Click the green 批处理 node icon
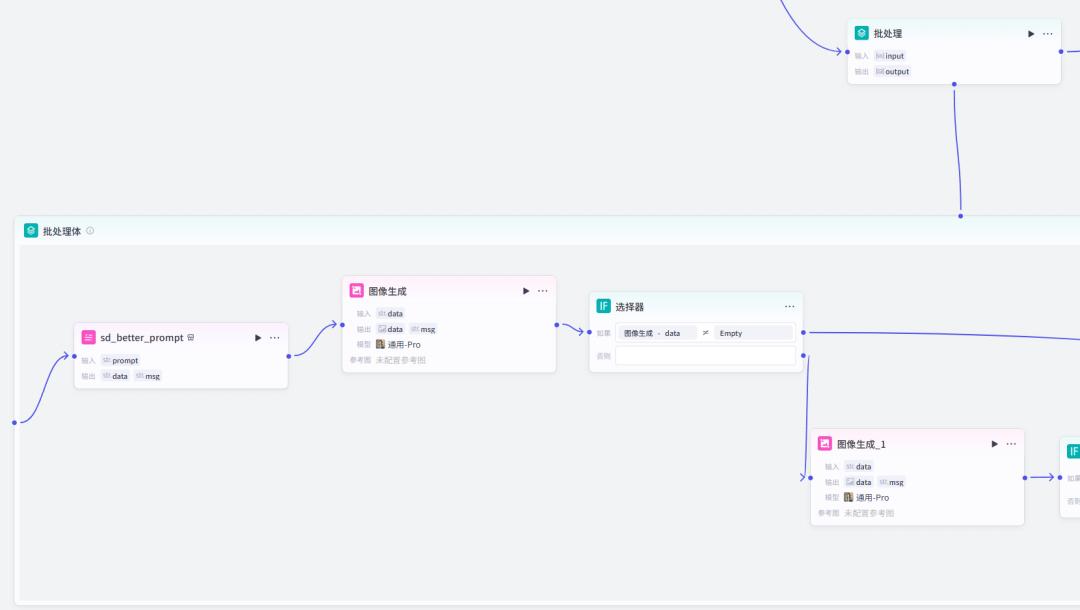Viewport: 1080px width, 610px height. pyautogui.click(x=862, y=33)
